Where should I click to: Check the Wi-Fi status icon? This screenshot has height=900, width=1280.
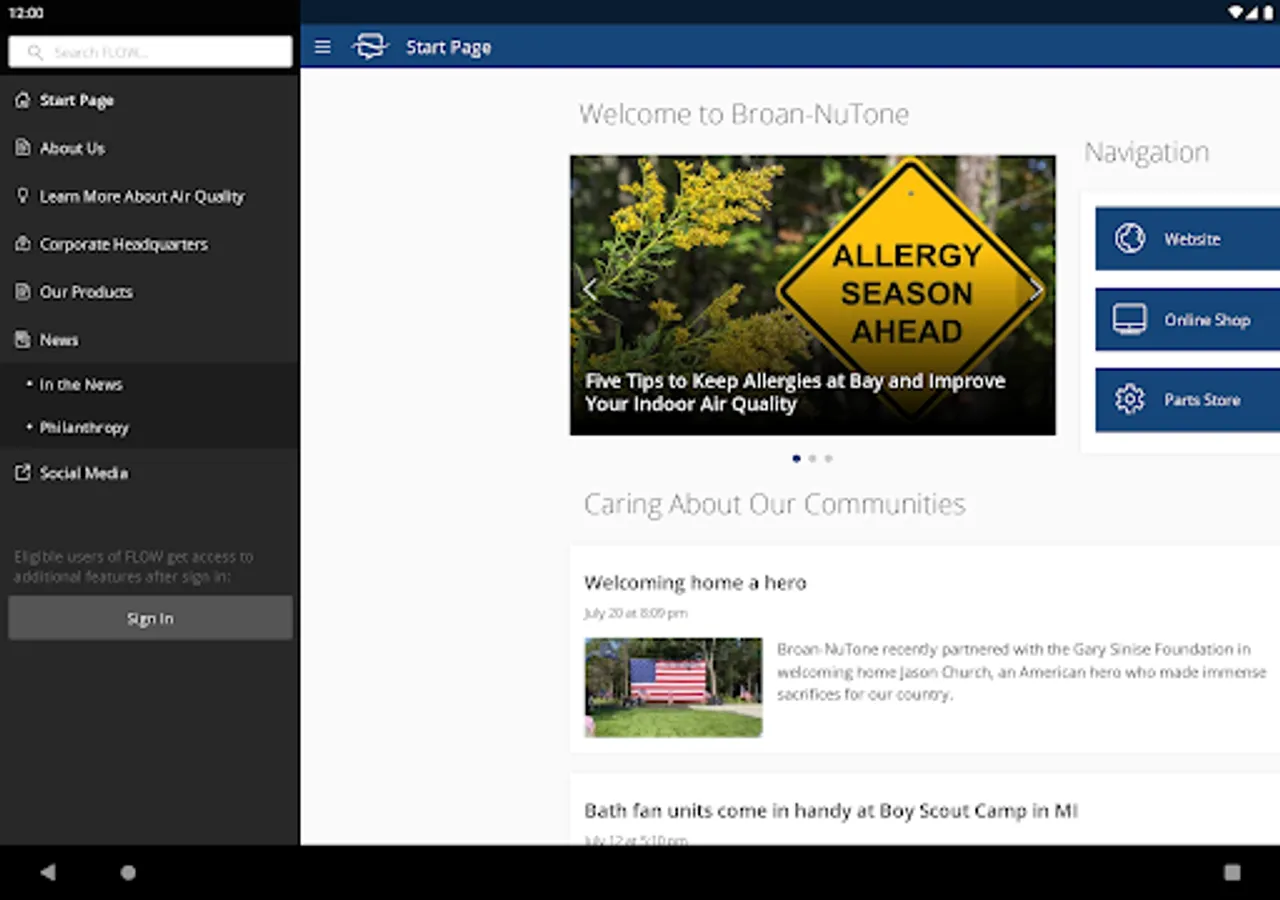1237,12
